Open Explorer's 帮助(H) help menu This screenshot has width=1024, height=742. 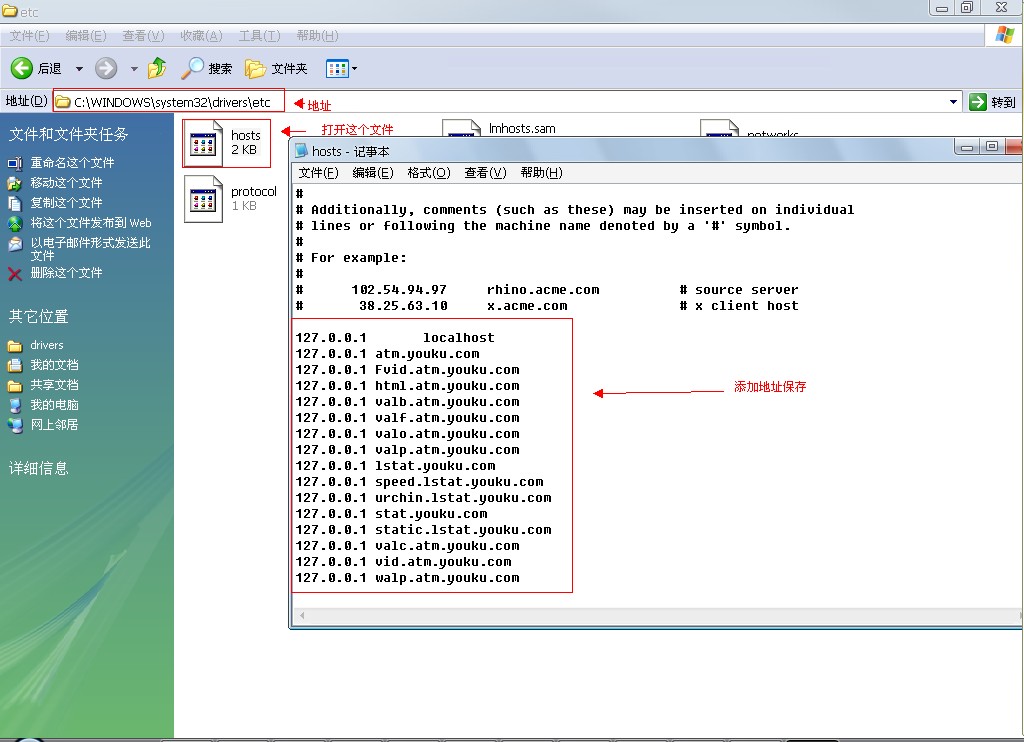coord(317,35)
